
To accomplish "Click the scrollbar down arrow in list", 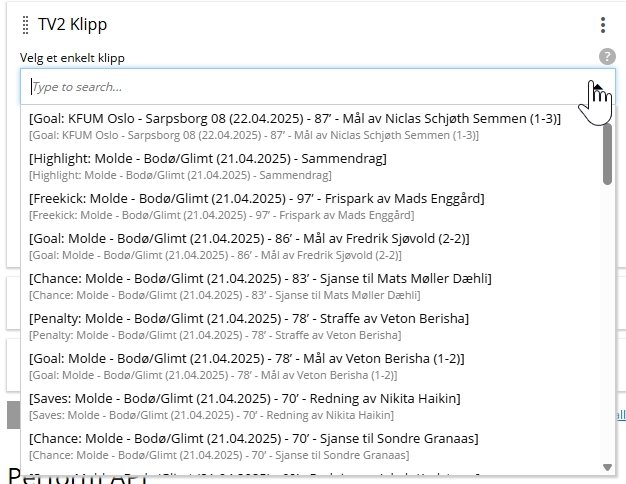I will tap(607, 467).
